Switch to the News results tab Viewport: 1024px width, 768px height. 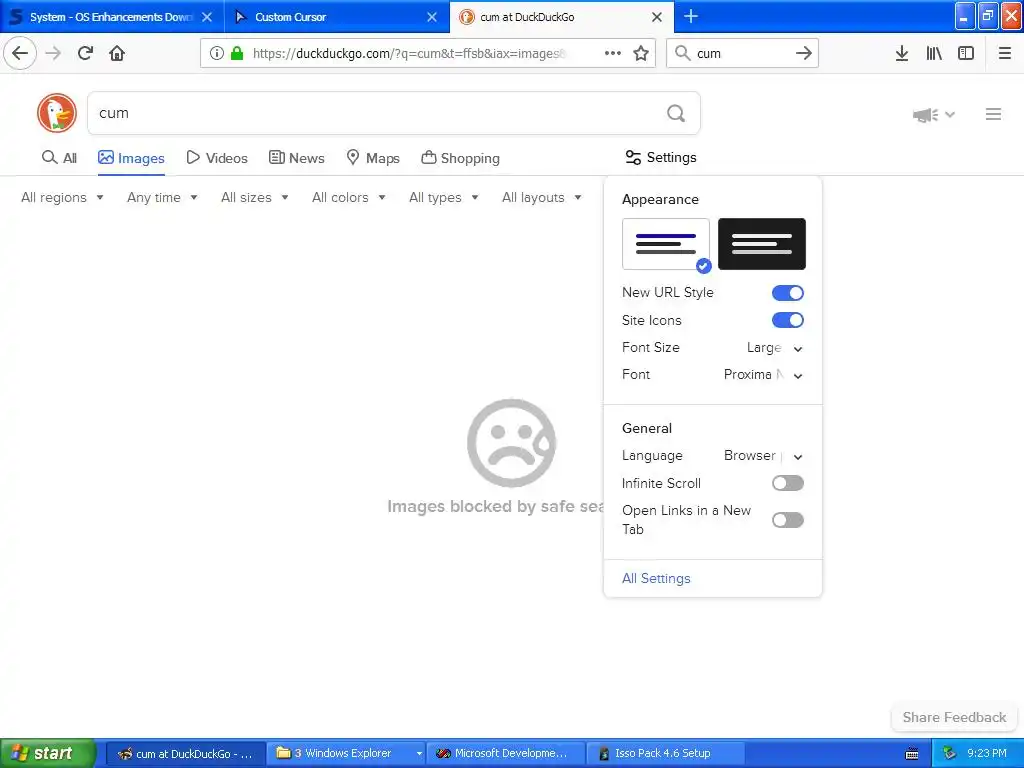[296, 158]
